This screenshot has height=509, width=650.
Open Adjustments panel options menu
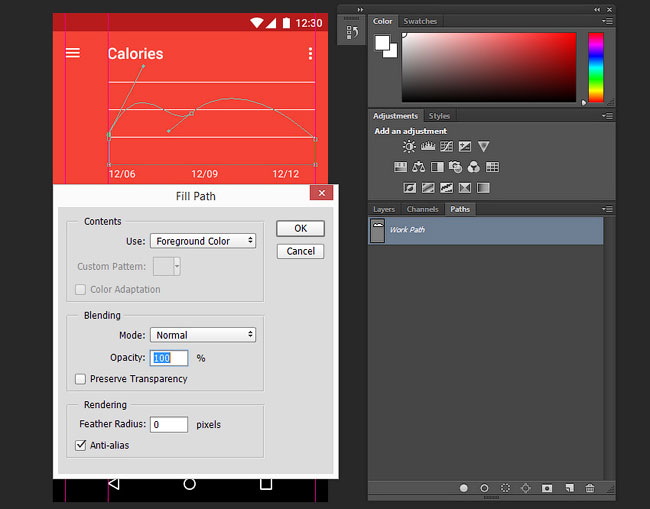(x=608, y=116)
